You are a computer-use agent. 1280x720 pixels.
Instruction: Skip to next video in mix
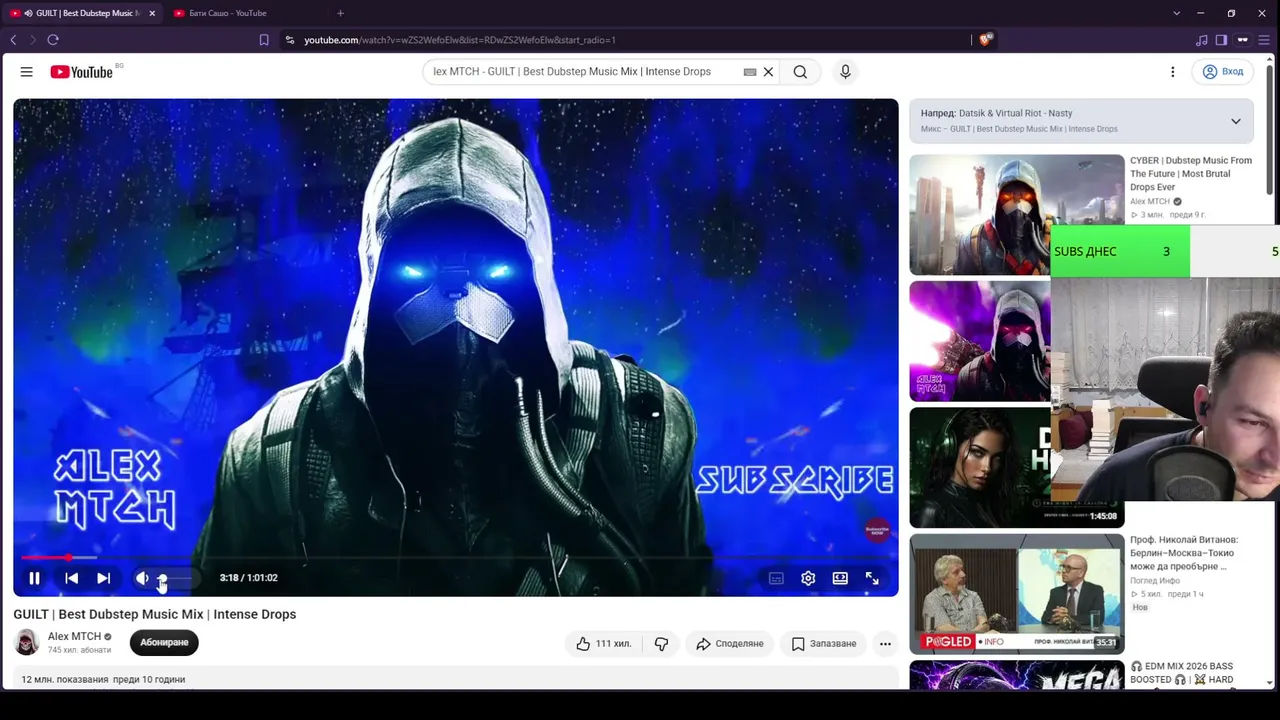click(x=103, y=578)
